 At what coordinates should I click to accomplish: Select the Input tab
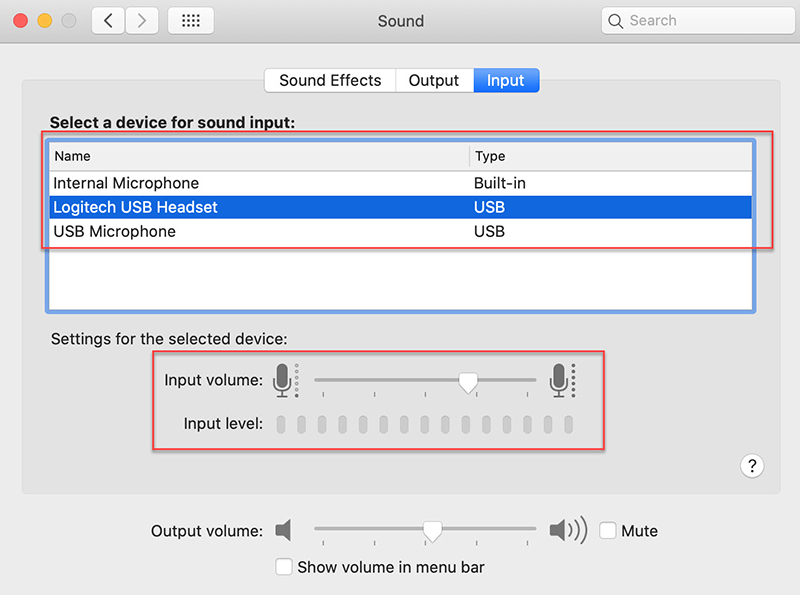click(x=505, y=80)
